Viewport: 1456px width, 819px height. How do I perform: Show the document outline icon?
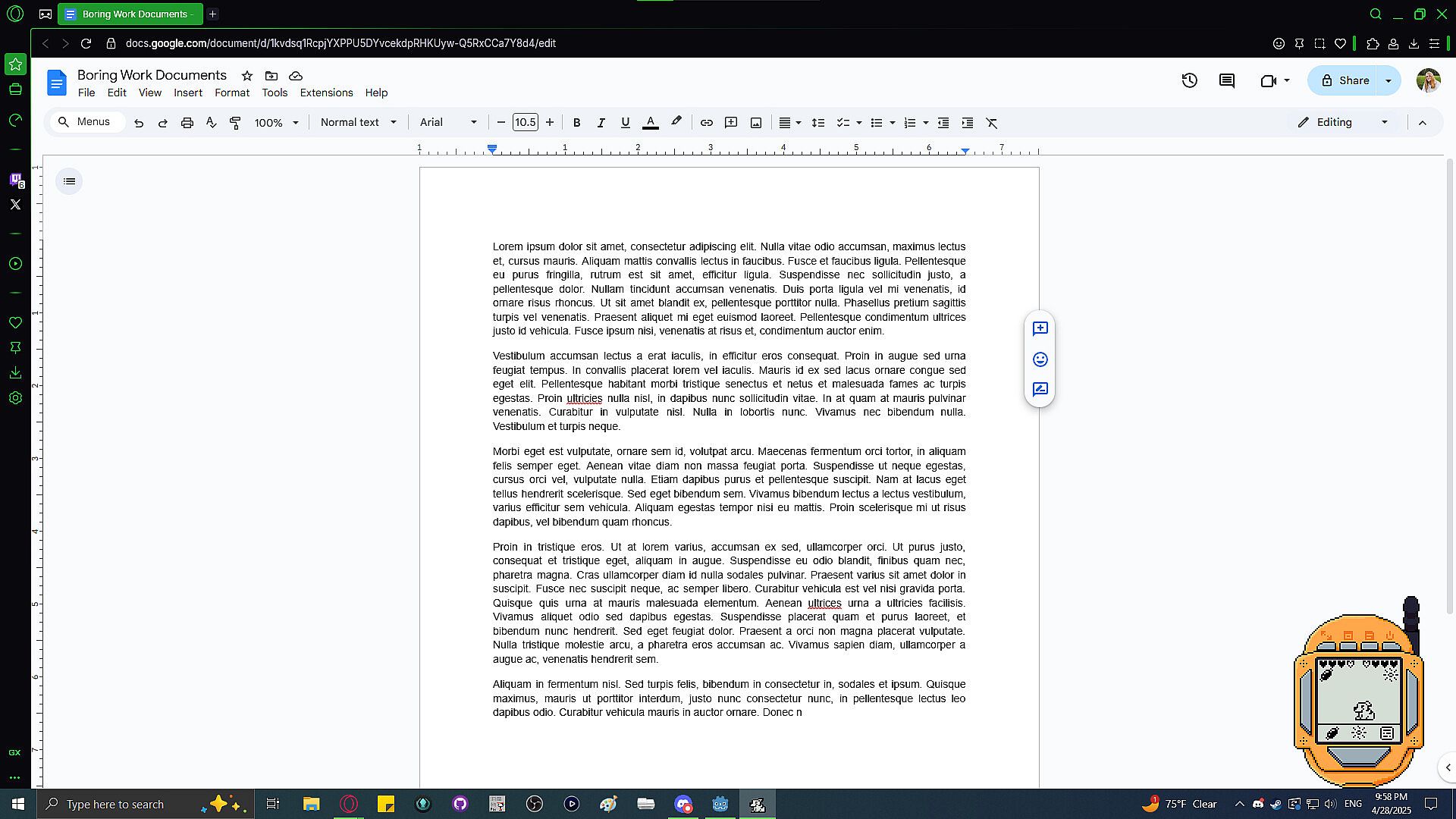tap(69, 181)
